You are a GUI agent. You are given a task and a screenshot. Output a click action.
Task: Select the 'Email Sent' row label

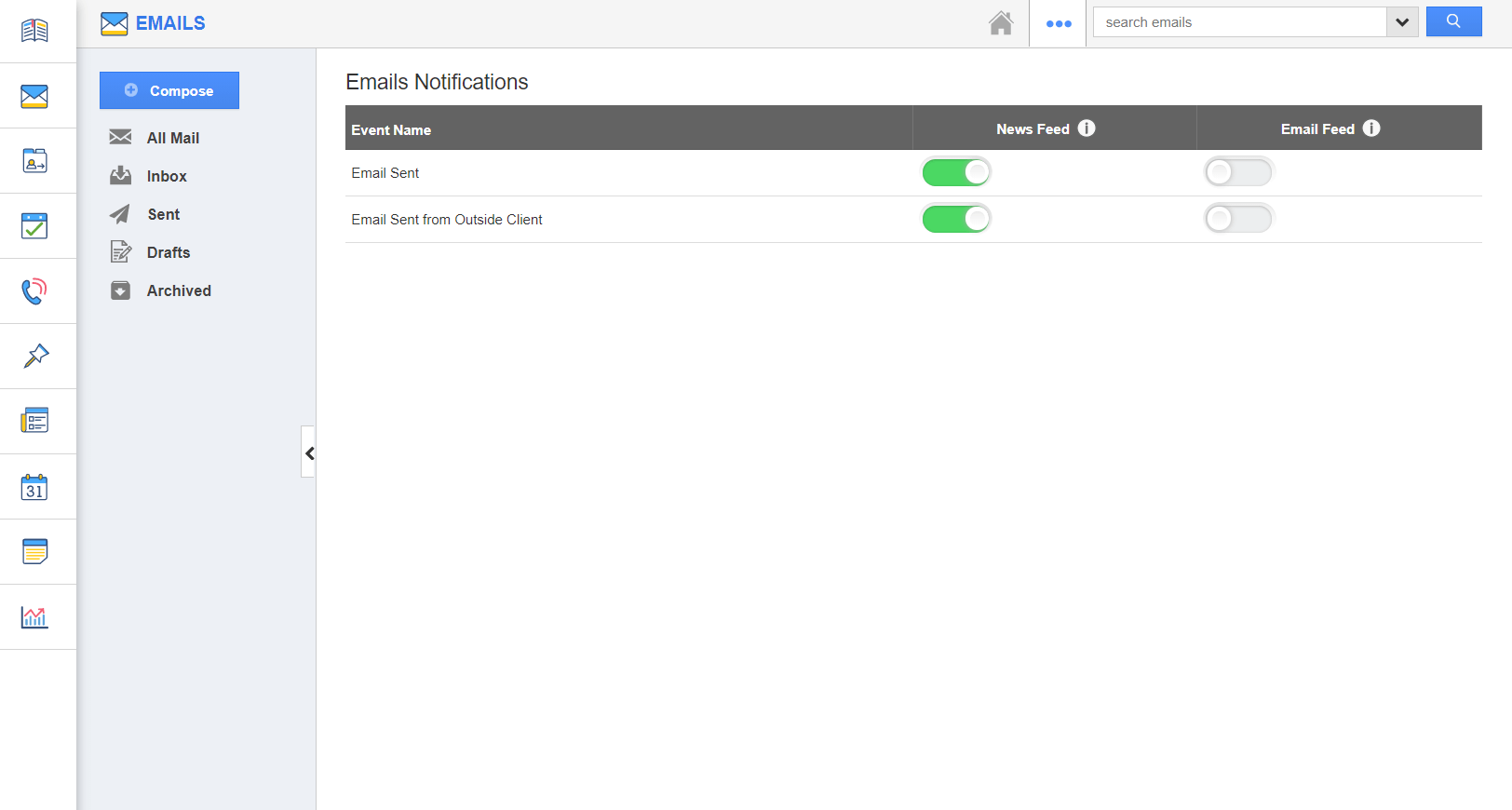point(385,173)
